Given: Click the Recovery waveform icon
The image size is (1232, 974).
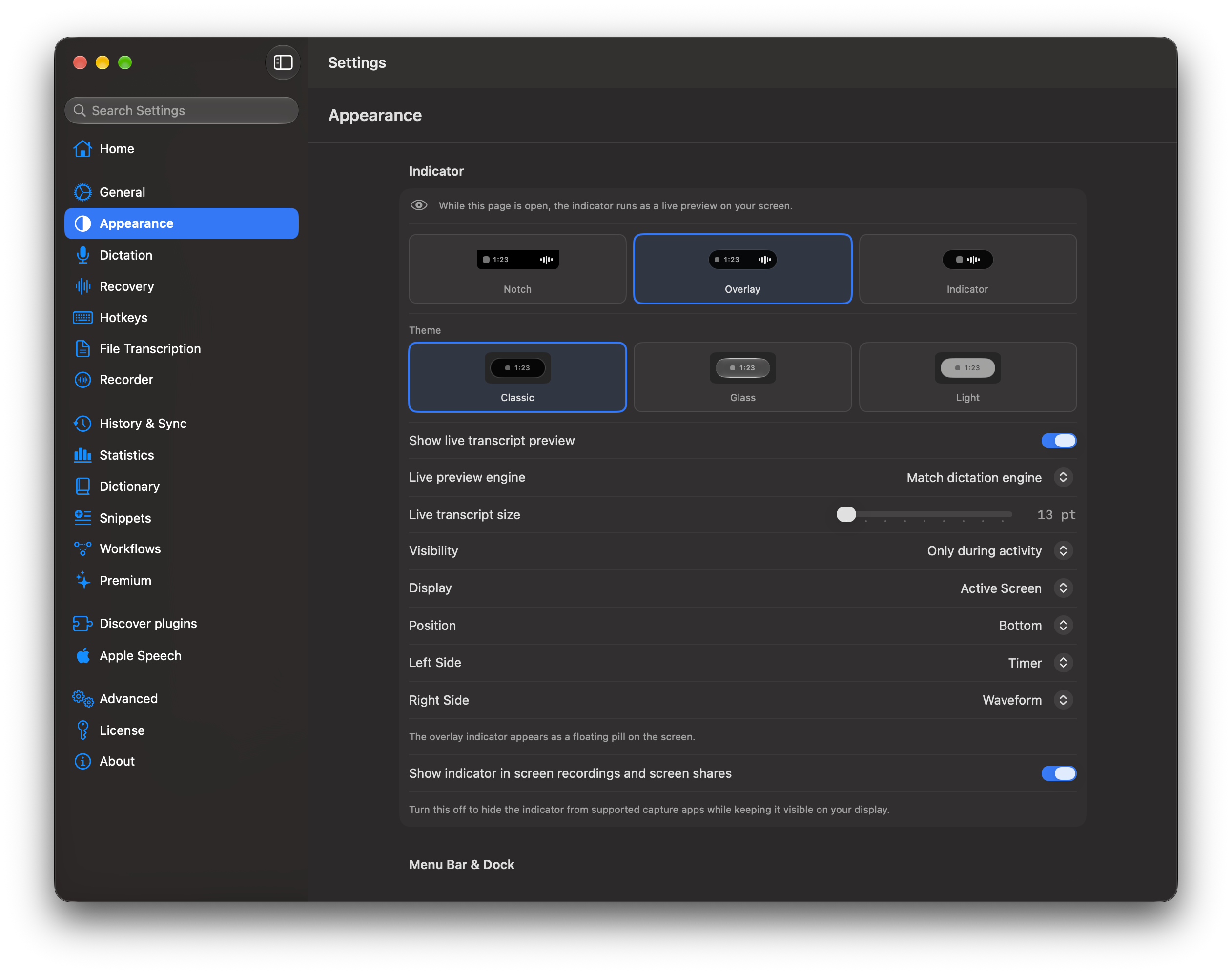Looking at the screenshot, I should pos(82,286).
